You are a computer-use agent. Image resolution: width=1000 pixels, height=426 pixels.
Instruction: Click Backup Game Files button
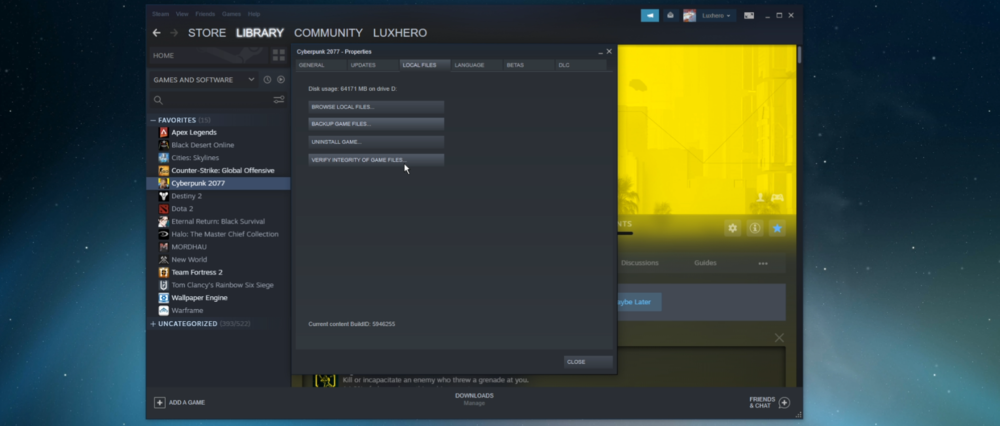click(x=376, y=124)
